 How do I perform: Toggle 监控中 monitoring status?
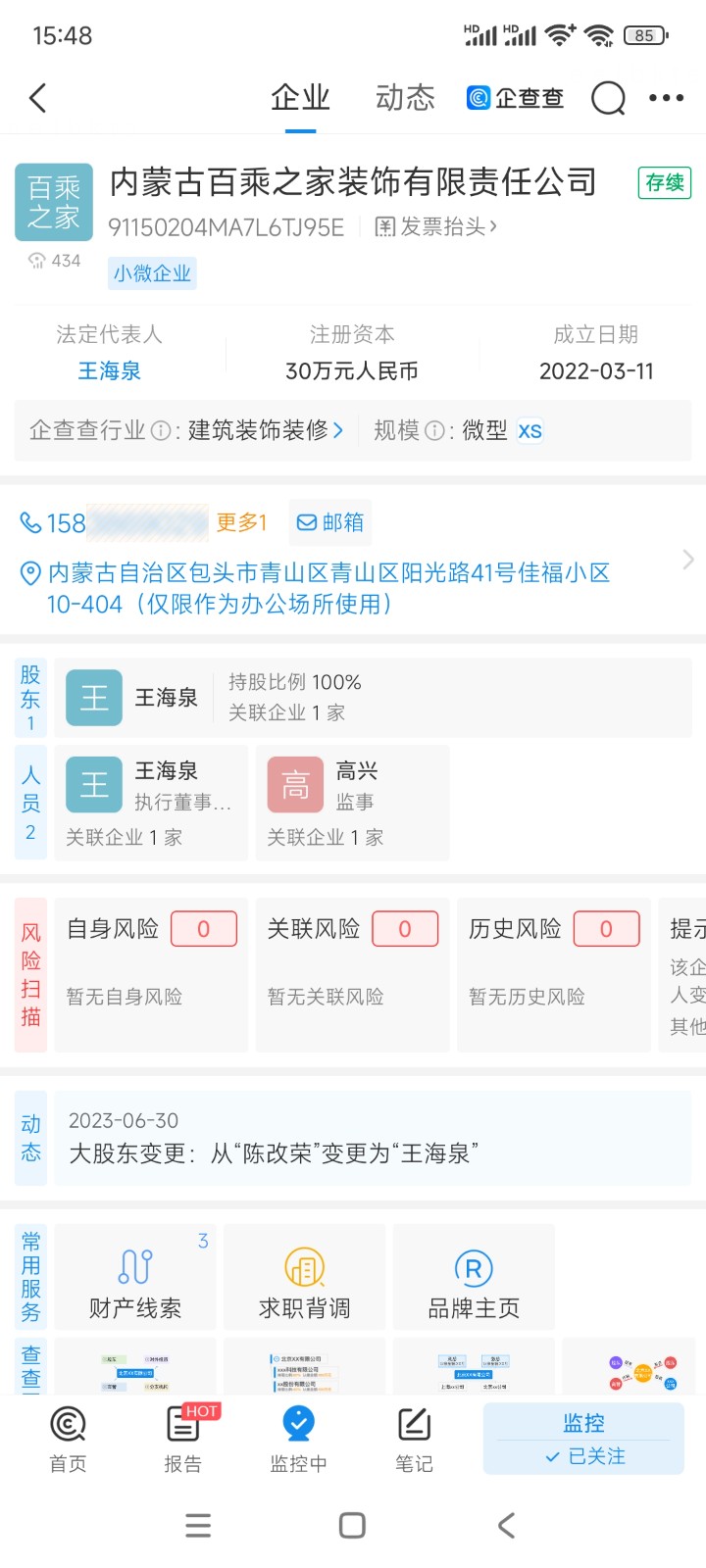298,1439
